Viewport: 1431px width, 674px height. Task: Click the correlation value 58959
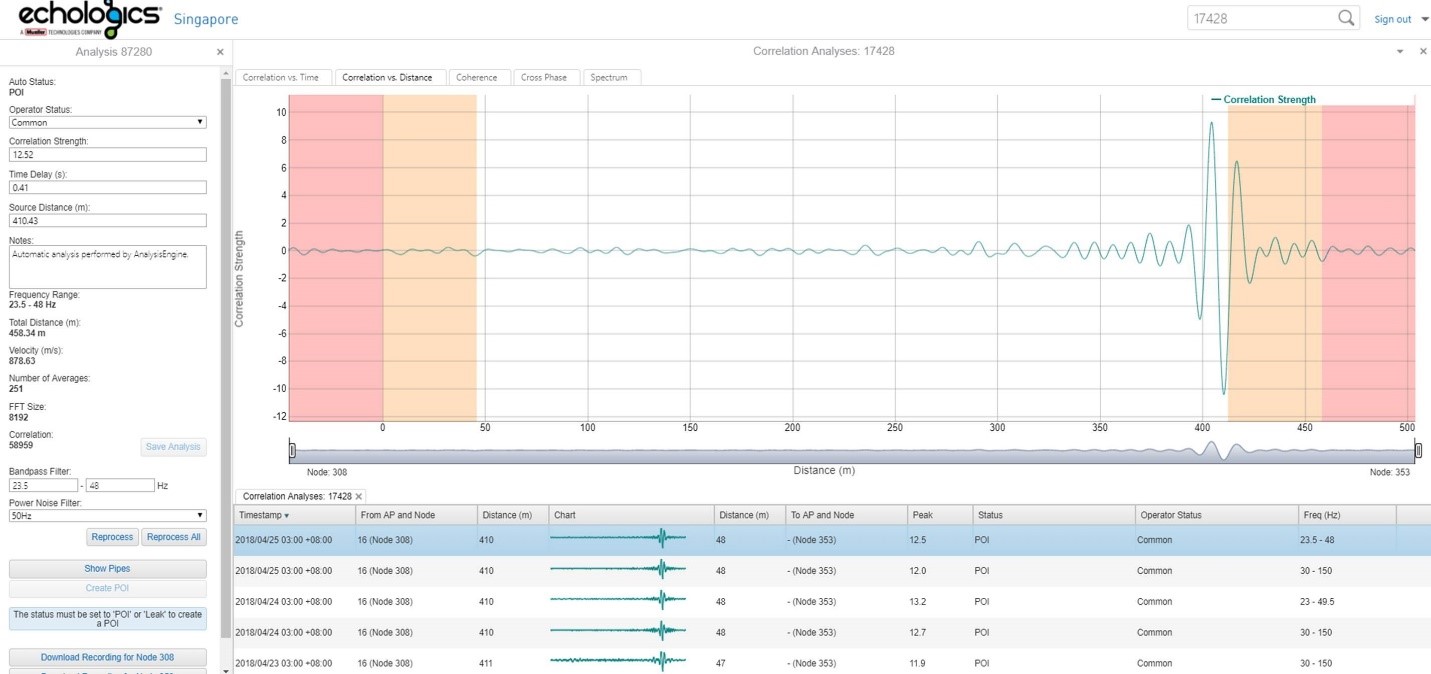[21, 445]
